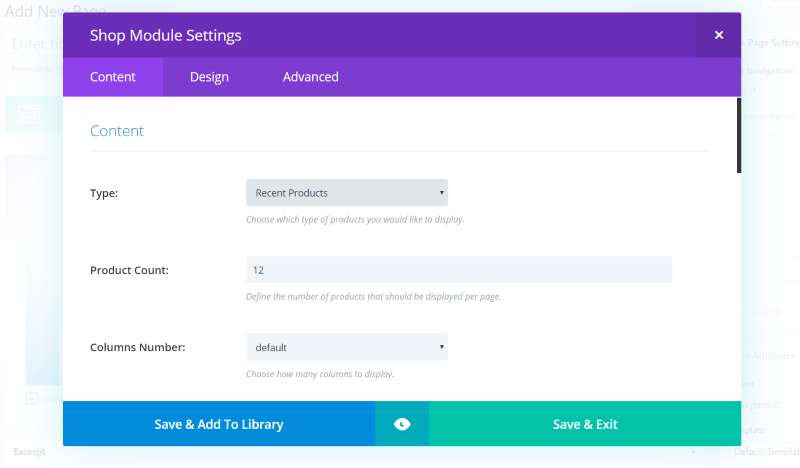Screen dimensions: 800x468
Task: Click the Save & Exit button
Action: tap(585, 424)
